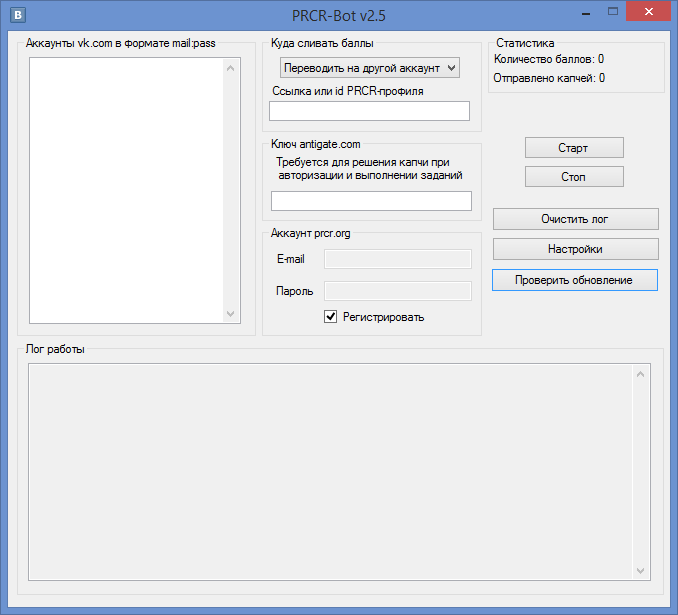Click the disabled 'Пароль' field

[398, 291]
